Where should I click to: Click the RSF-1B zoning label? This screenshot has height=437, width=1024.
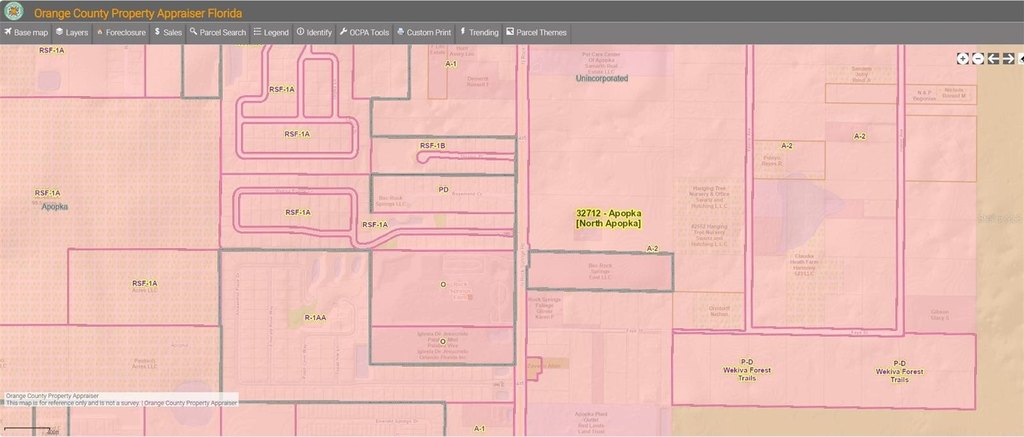click(432, 146)
